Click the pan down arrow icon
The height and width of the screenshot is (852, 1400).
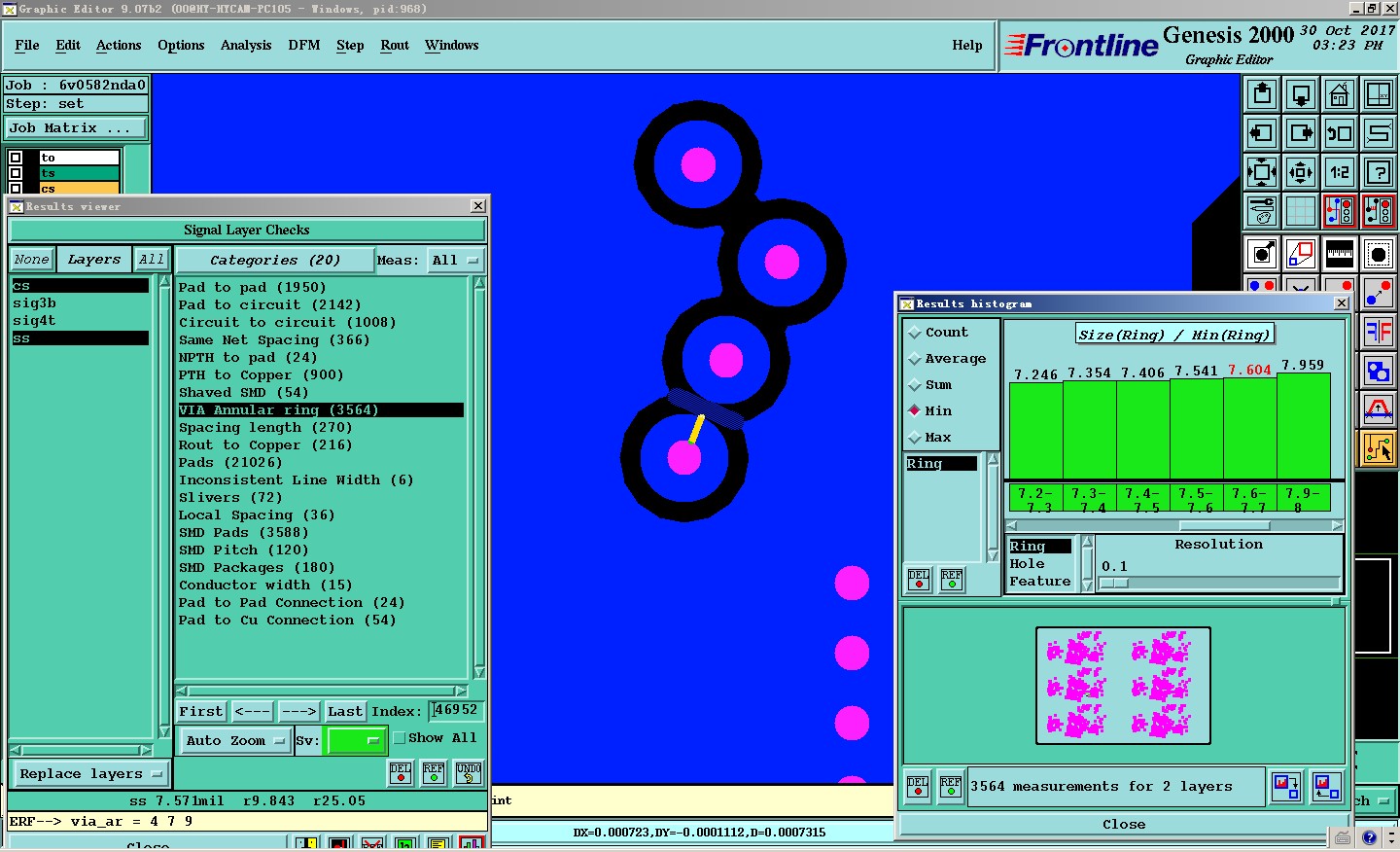(x=1301, y=94)
